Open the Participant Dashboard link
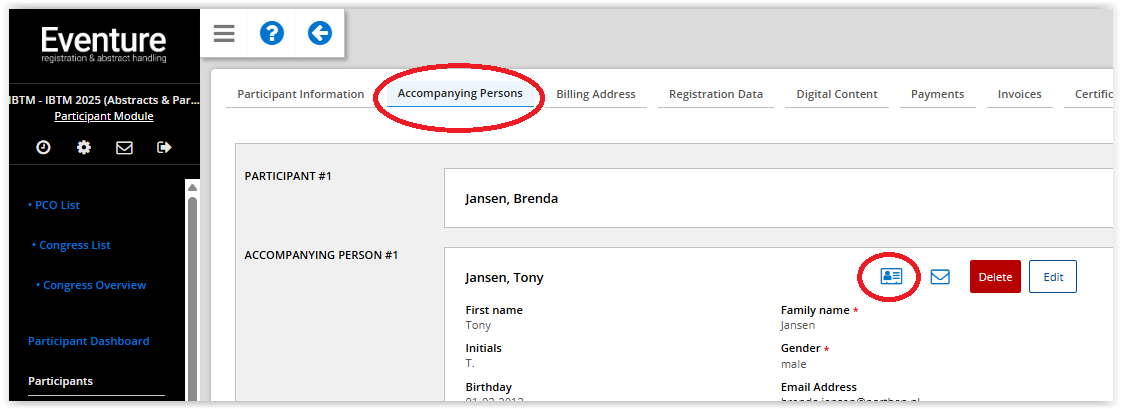This screenshot has height=409, width=1121. point(88,341)
